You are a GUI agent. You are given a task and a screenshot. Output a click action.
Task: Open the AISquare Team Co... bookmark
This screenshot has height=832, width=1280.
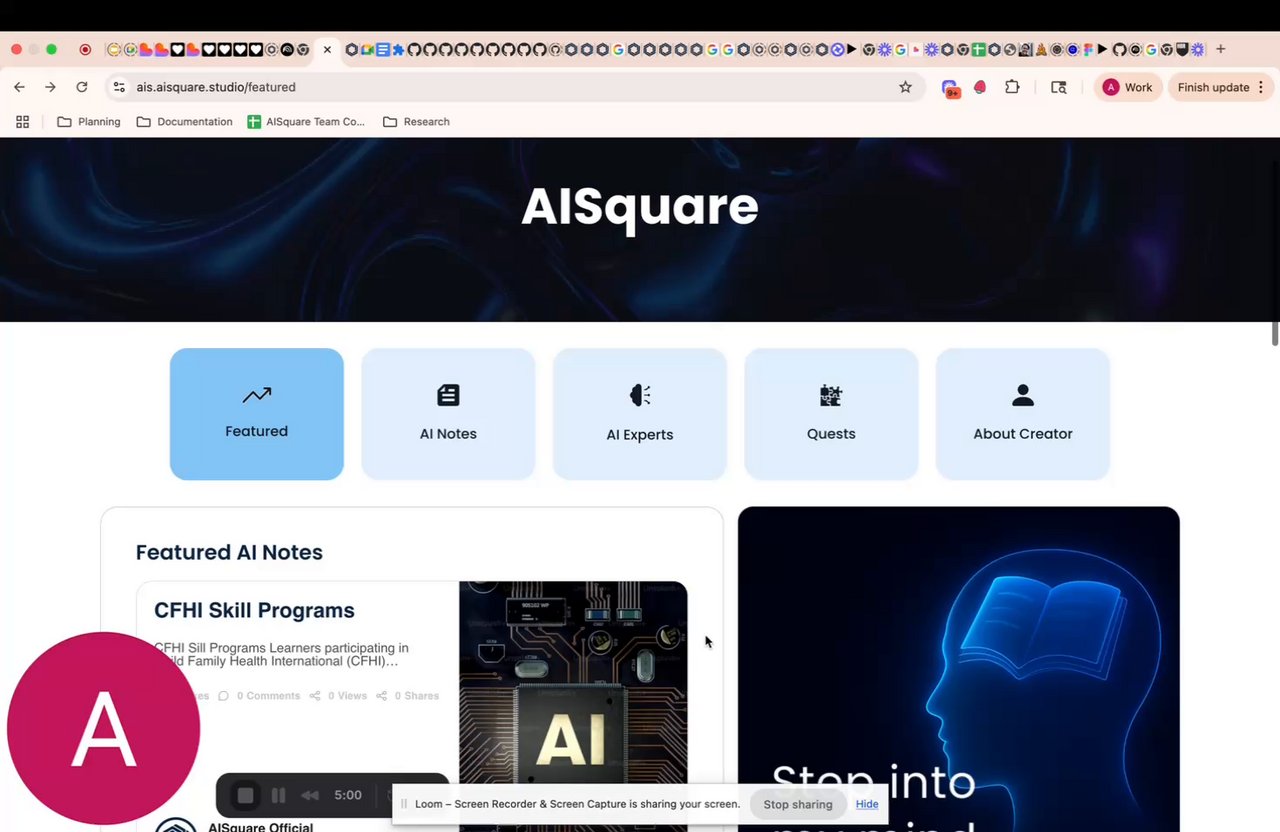(306, 122)
